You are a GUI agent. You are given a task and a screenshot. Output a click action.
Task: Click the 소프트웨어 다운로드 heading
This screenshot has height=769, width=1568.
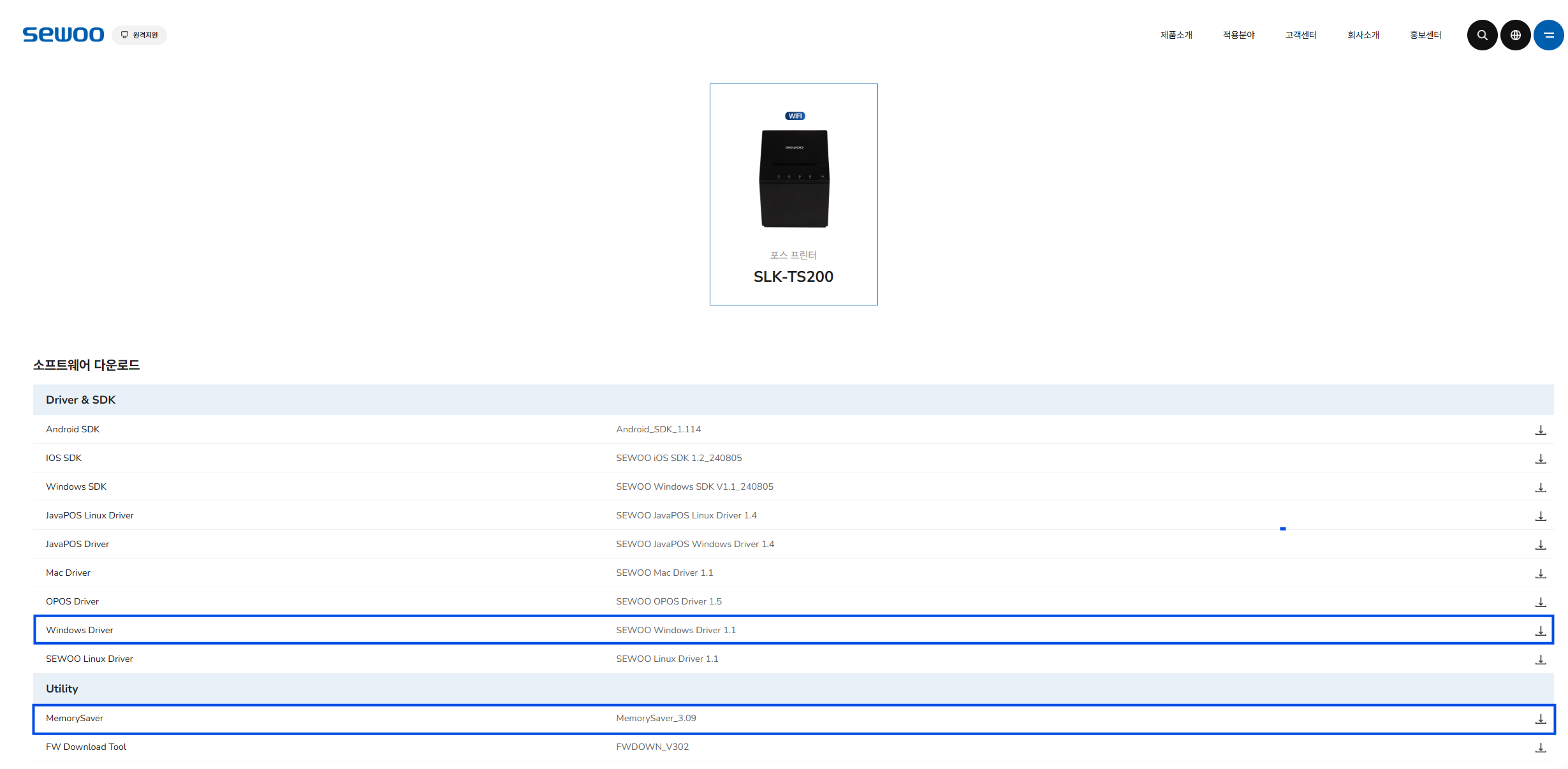point(86,365)
